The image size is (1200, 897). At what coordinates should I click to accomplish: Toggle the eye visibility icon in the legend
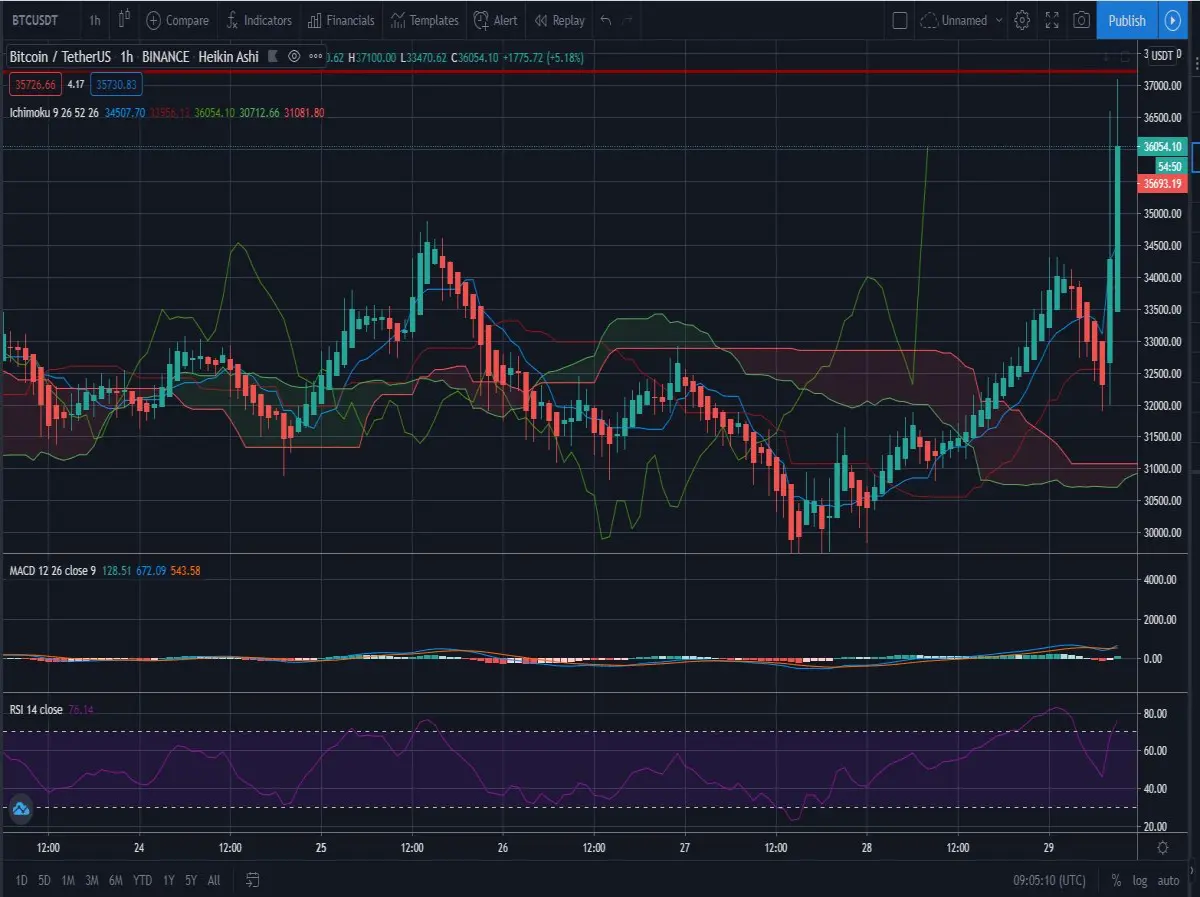[294, 57]
